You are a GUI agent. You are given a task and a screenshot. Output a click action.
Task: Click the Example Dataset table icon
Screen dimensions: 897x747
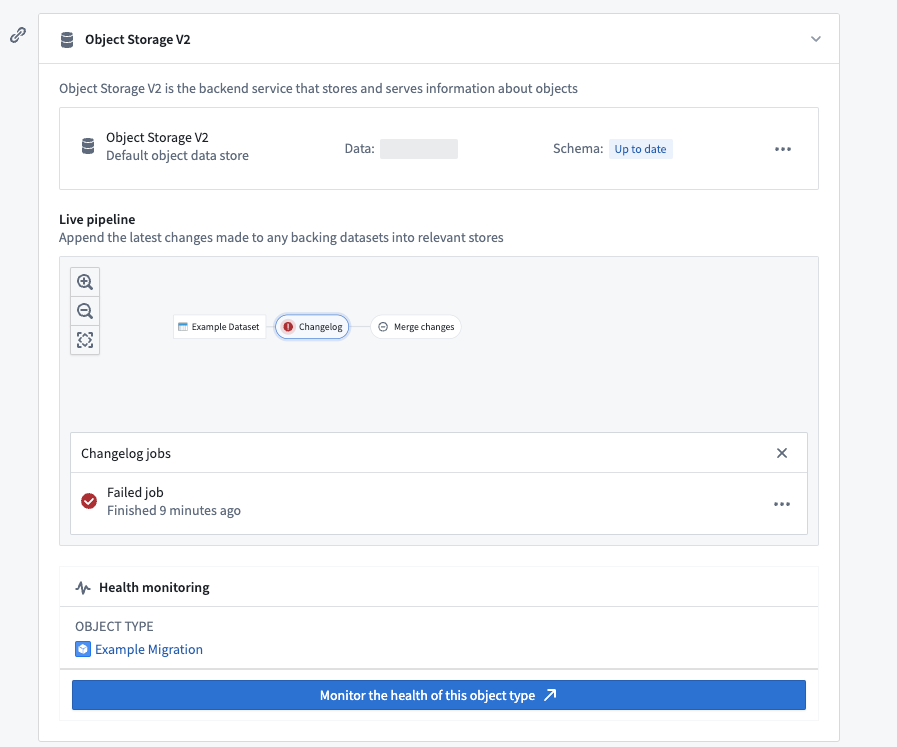click(183, 327)
